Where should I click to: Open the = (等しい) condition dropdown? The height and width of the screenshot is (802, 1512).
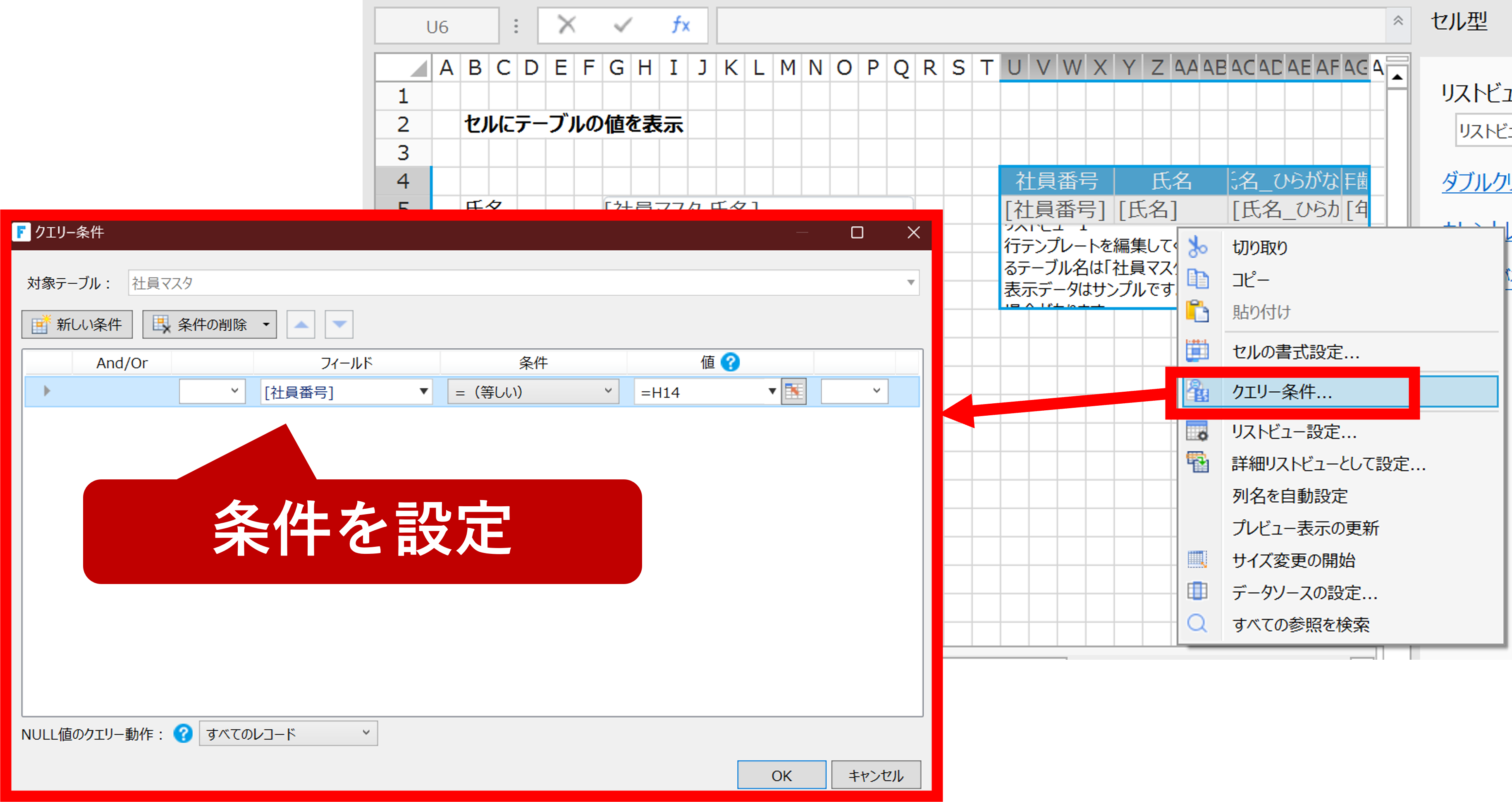tap(608, 392)
